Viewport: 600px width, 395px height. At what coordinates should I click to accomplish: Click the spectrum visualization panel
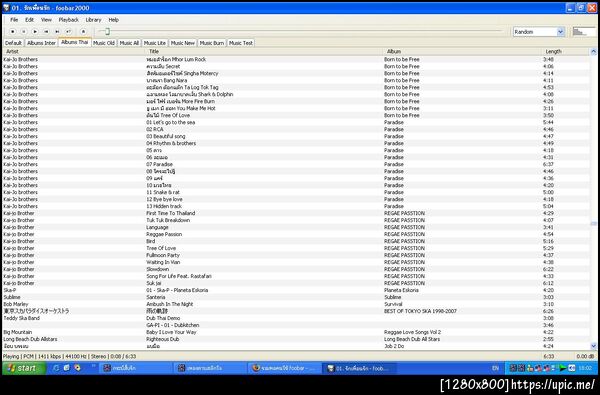(x=584, y=32)
